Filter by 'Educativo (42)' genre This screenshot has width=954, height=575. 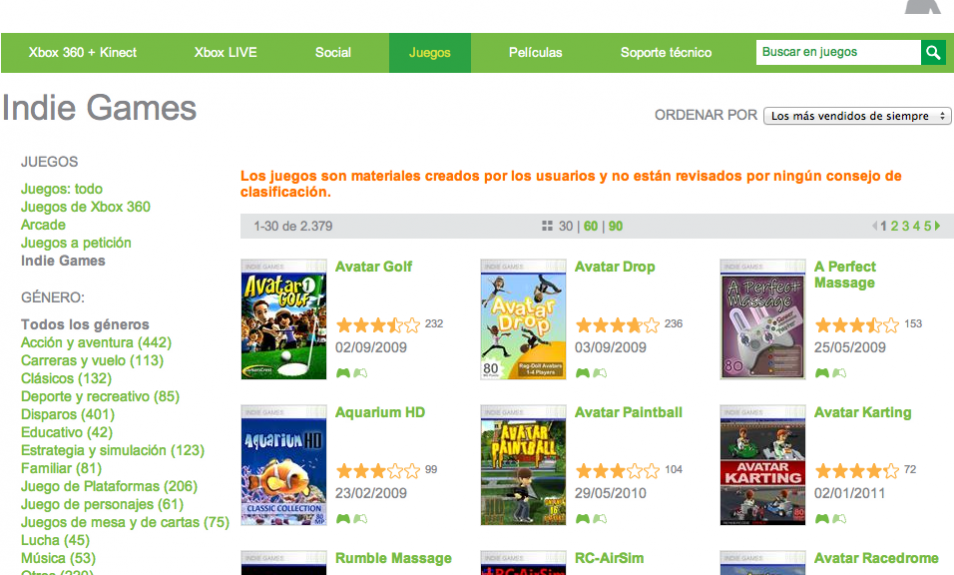click(67, 432)
